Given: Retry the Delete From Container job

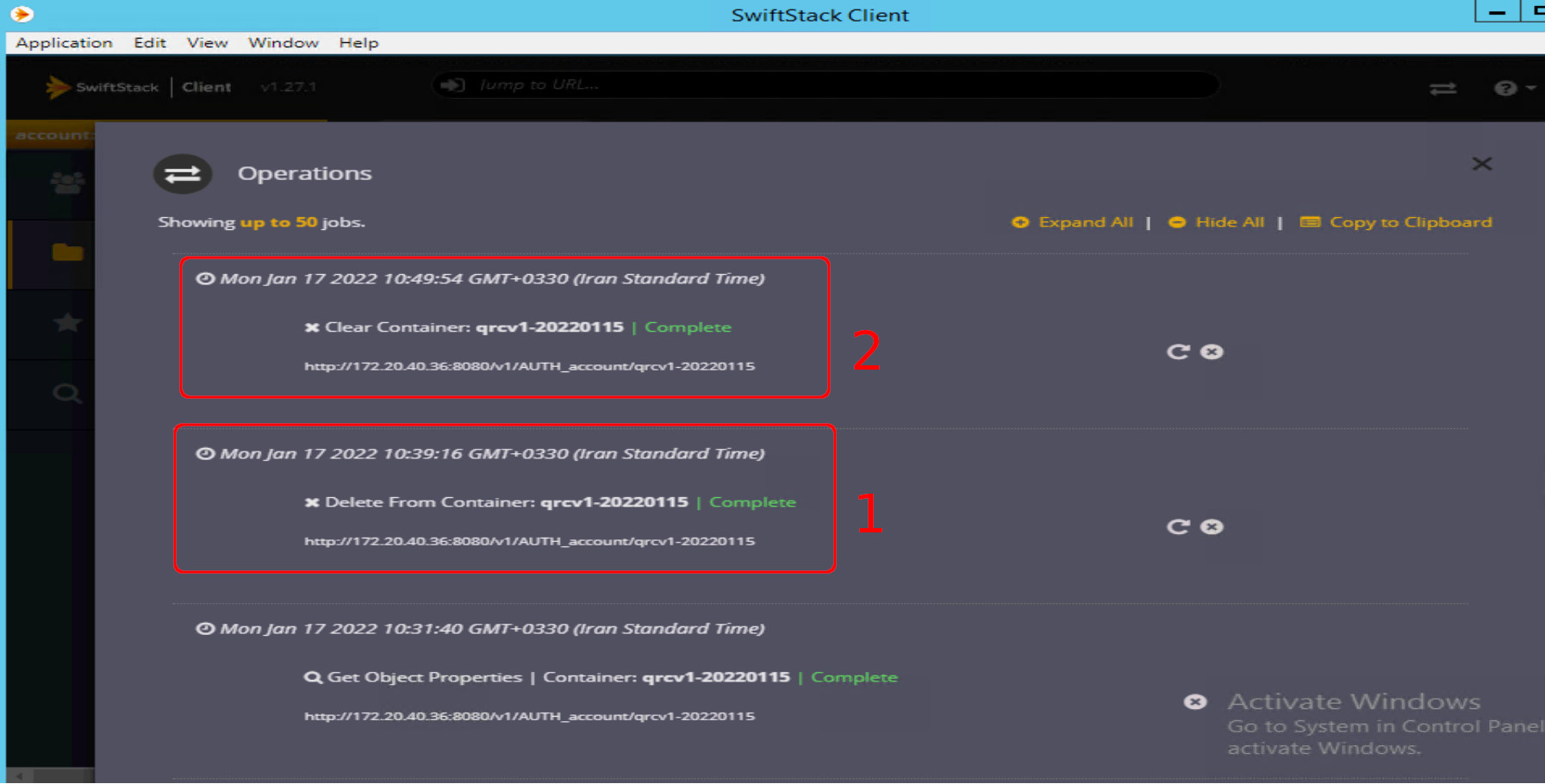Looking at the screenshot, I should [1178, 526].
